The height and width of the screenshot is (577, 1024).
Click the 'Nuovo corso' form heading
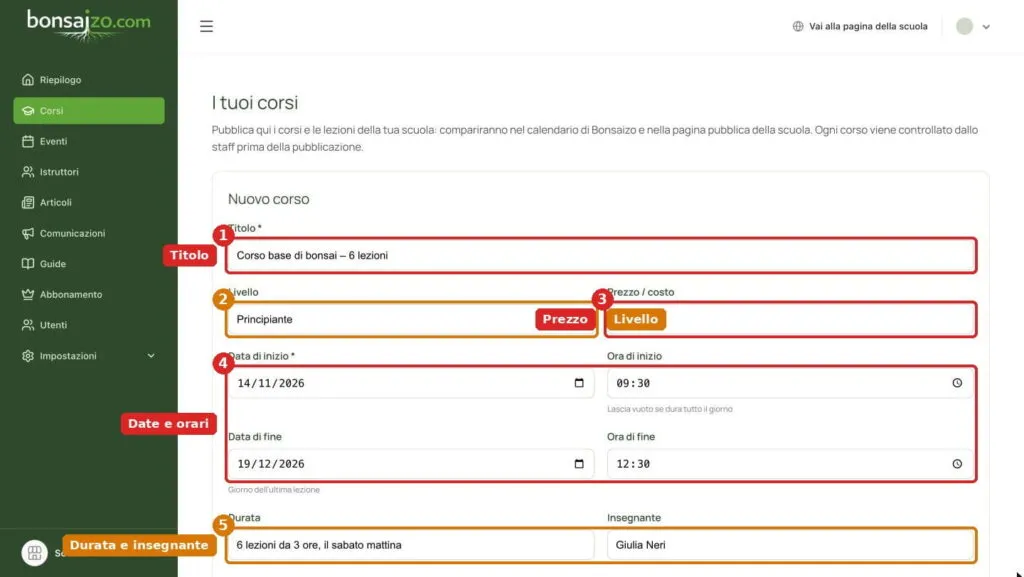(x=268, y=199)
